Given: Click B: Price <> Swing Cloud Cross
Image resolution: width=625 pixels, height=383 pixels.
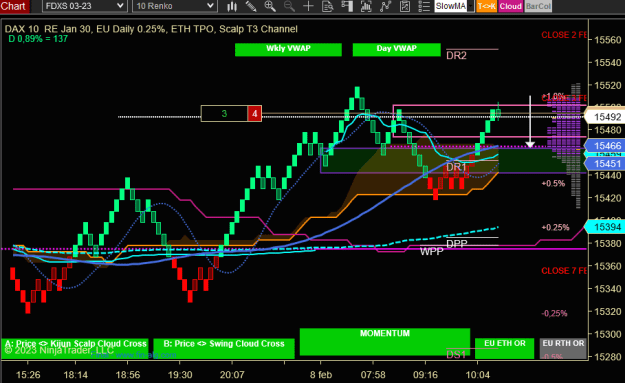Looking at the screenshot, I should click(224, 348).
